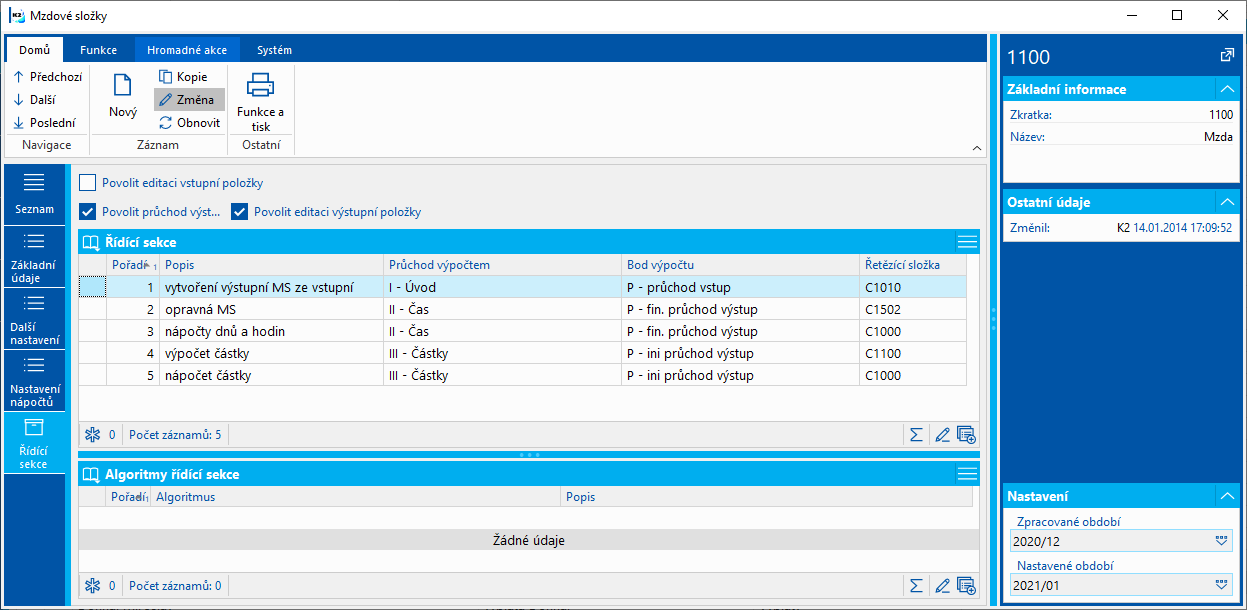The image size is (1247, 610).
Task: Click horizontal splitter dots between the tables
Action: [x=529, y=455]
